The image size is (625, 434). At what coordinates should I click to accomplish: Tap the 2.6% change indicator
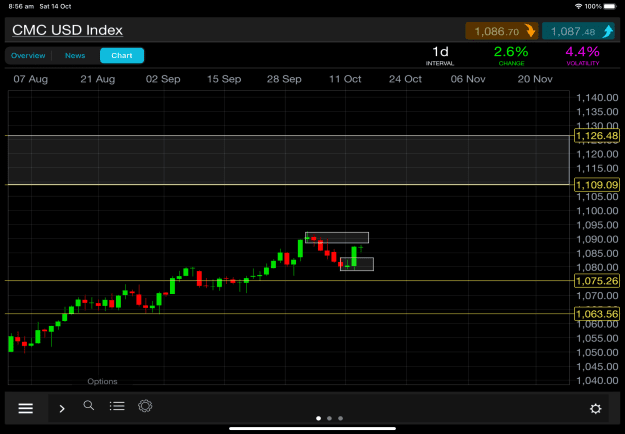pyautogui.click(x=511, y=55)
